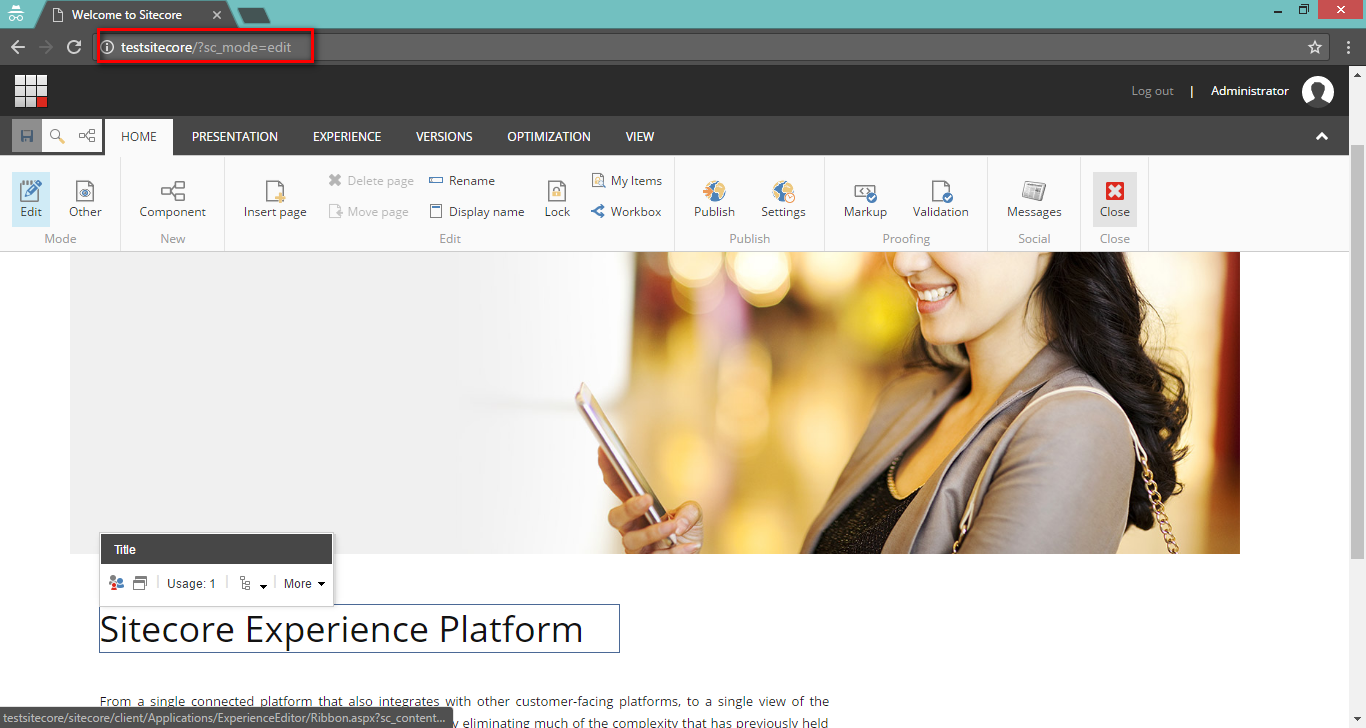Open the VERSIONS tab
Screen dimensions: 1366x728
pos(444,137)
